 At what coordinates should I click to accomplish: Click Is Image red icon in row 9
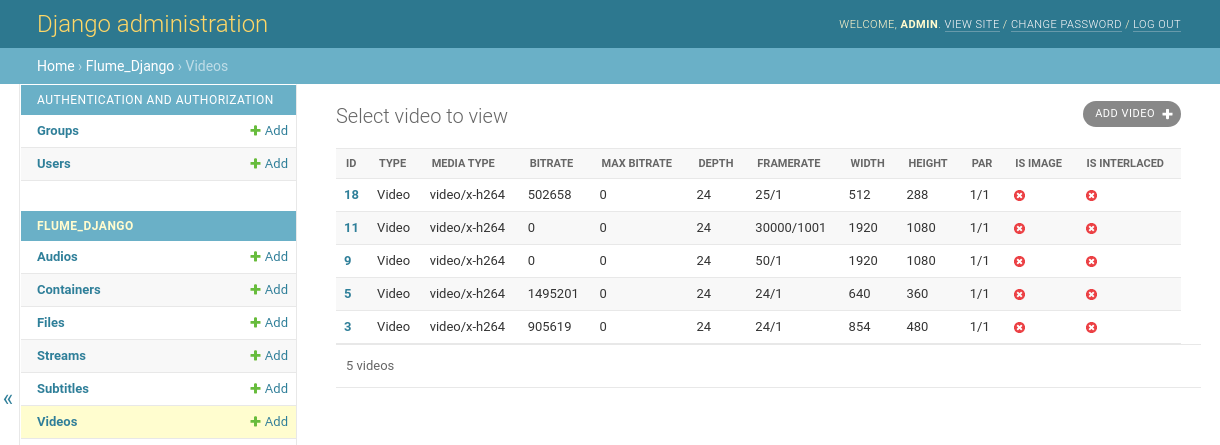click(1020, 261)
